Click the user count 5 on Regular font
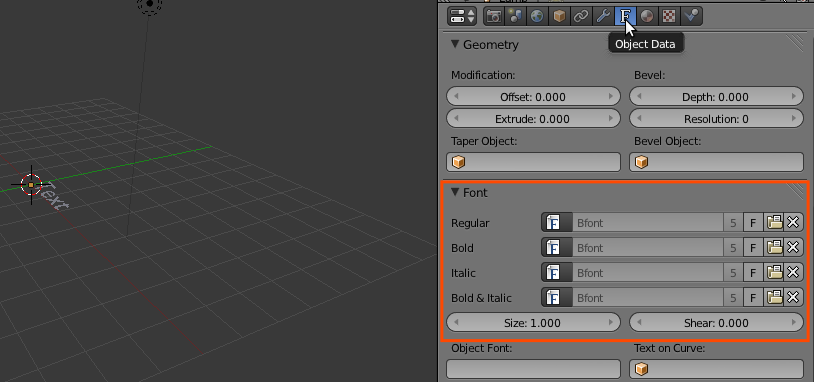 pyautogui.click(x=733, y=223)
